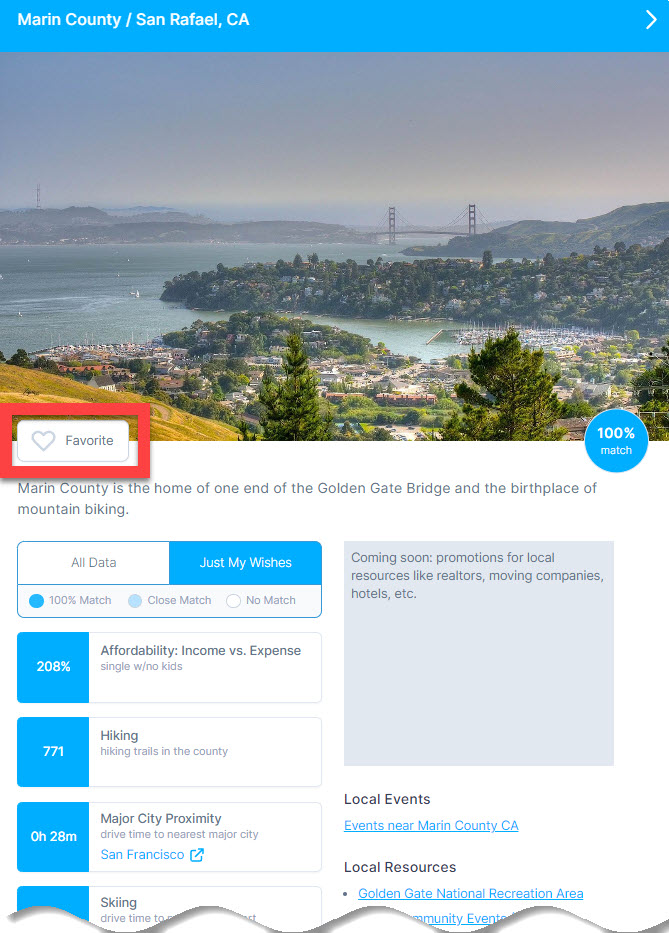Viewport: 669px width, 933px height.
Task: Add Marin County to favorites
Action: [x=73, y=441]
